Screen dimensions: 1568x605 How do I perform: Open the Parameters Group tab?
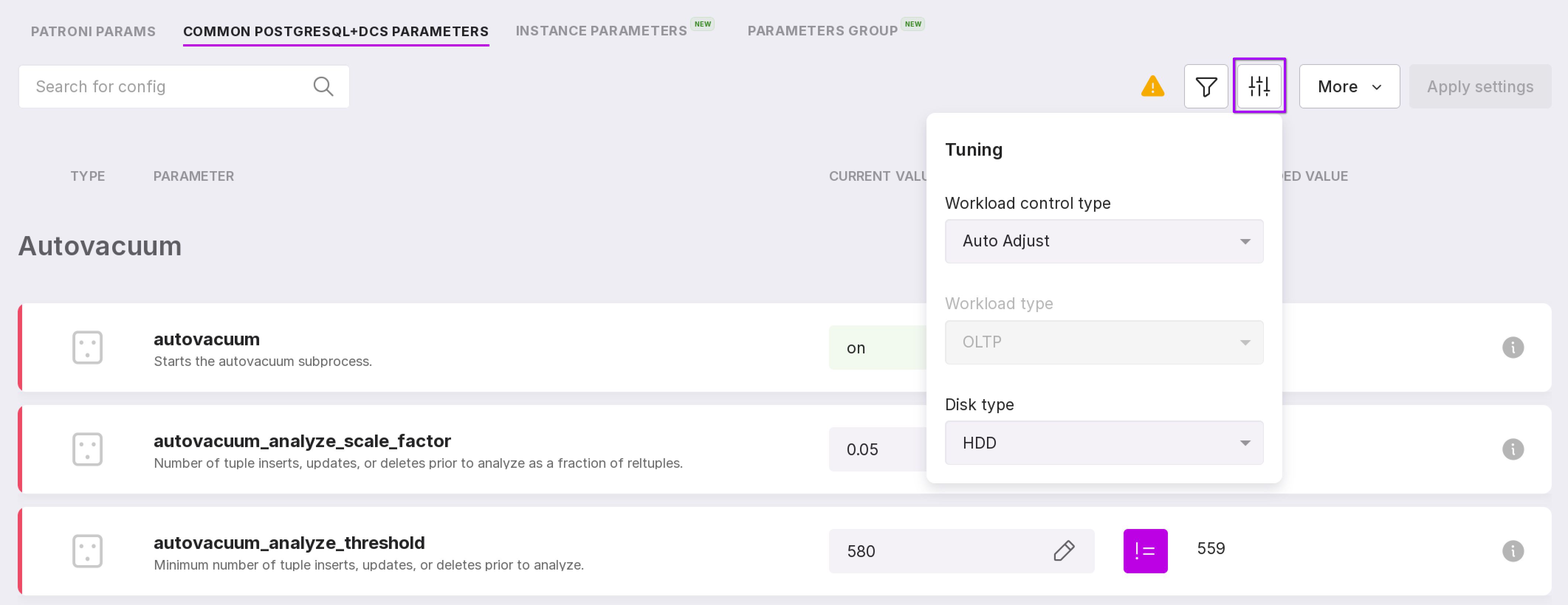coord(822,31)
